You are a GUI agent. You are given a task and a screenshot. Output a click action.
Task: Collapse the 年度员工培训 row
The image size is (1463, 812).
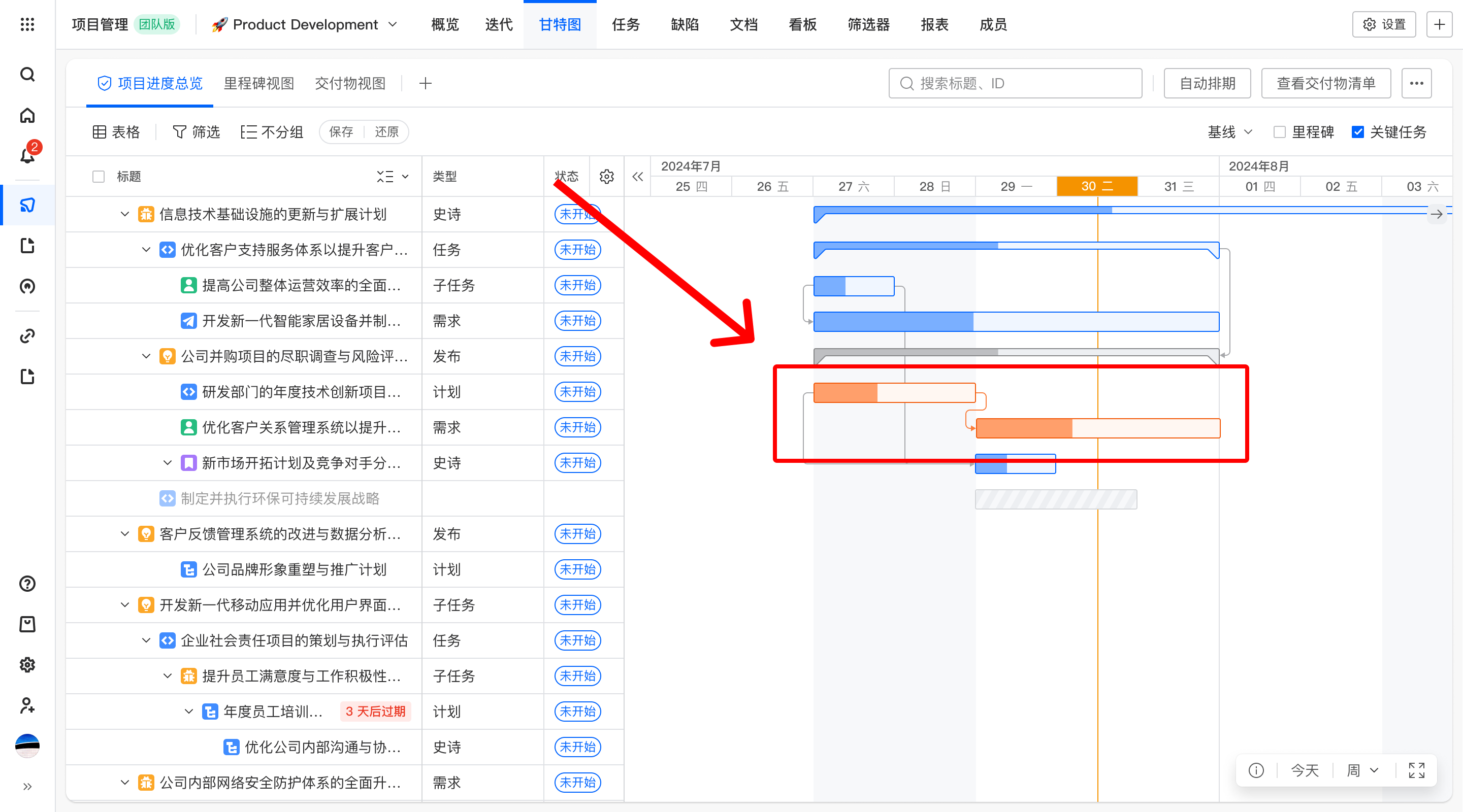[189, 711]
